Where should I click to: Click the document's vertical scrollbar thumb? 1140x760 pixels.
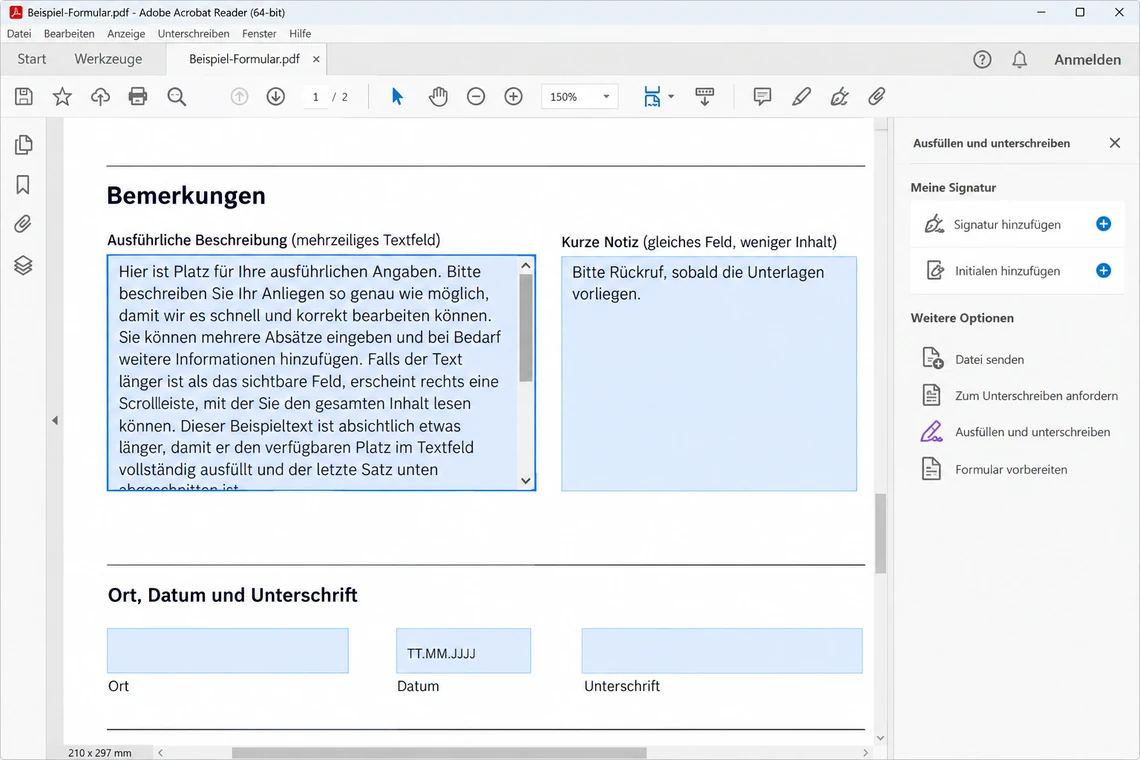click(880, 533)
